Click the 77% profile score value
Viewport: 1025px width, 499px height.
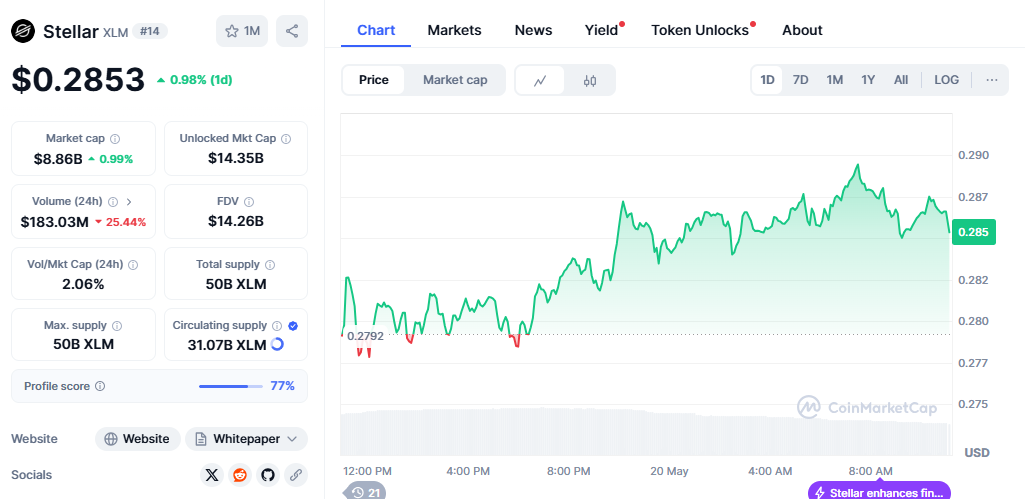click(282, 387)
